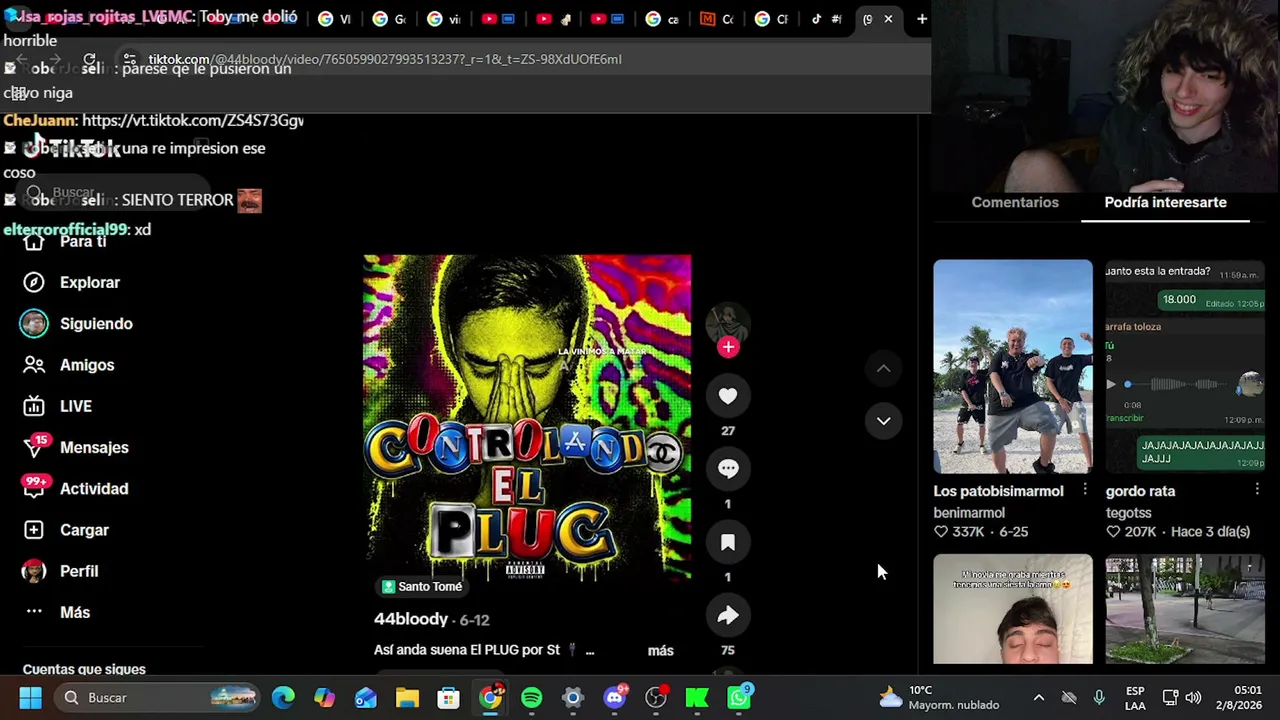Open the Los patobisimarmol video thumbnail
The width and height of the screenshot is (1280, 720).
pos(1013,366)
